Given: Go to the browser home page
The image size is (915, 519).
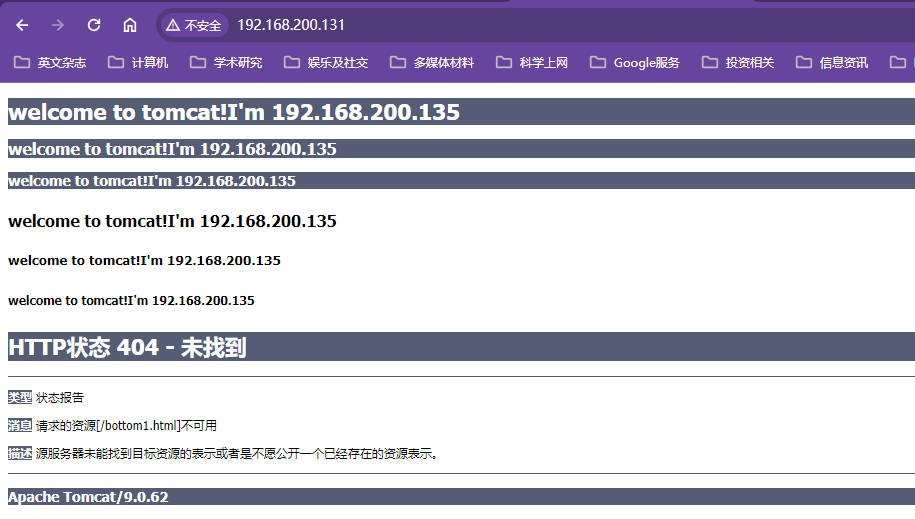Looking at the screenshot, I should coord(130,25).
